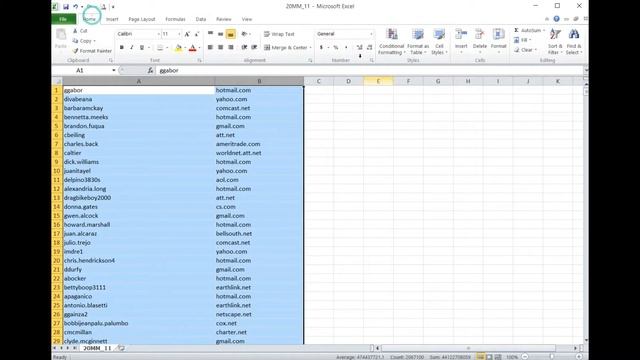
Task: Apply the yellow fill color
Action: pos(178,48)
